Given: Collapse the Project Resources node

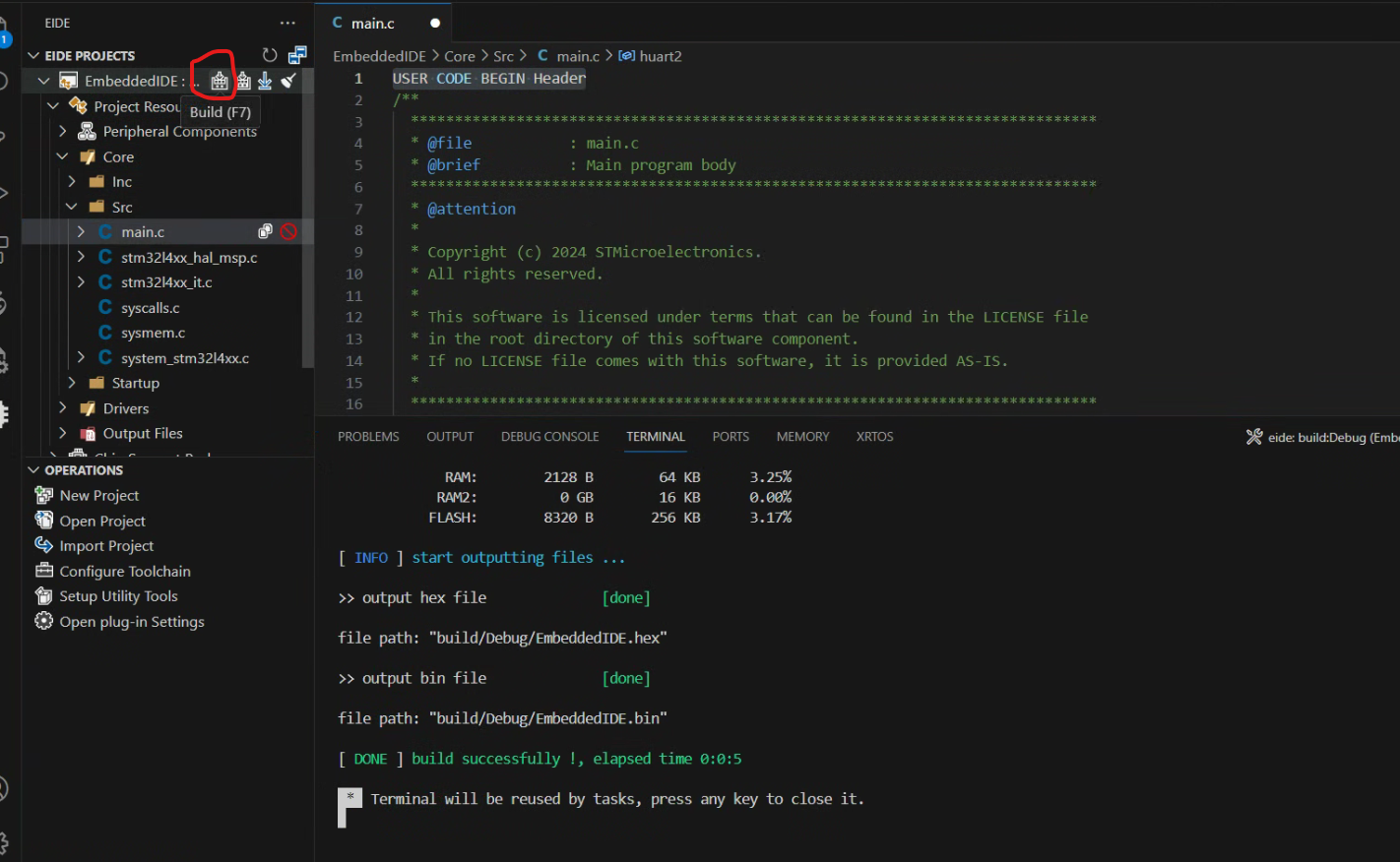Looking at the screenshot, I should pos(53,106).
